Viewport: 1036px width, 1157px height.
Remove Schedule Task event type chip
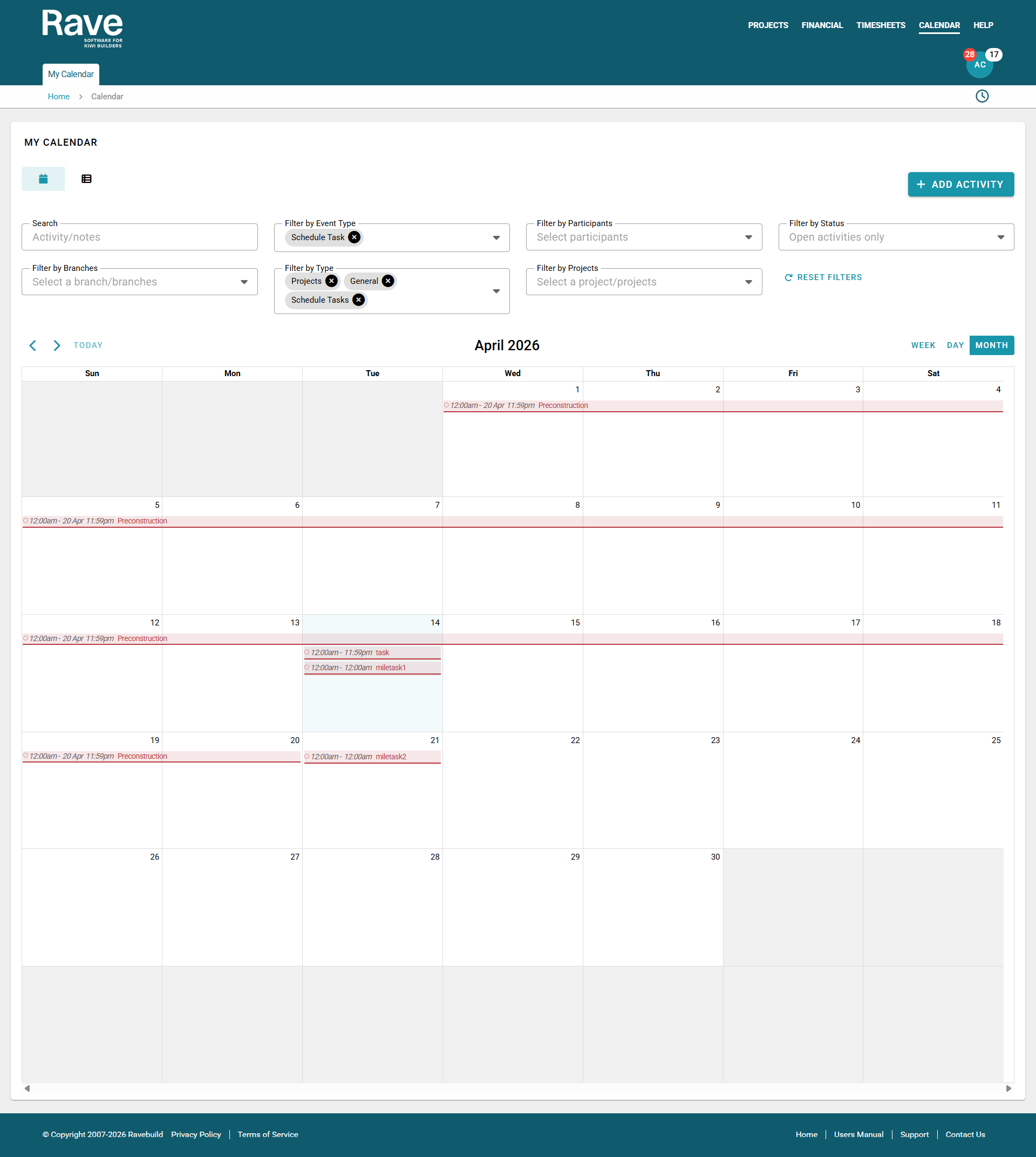pos(354,237)
